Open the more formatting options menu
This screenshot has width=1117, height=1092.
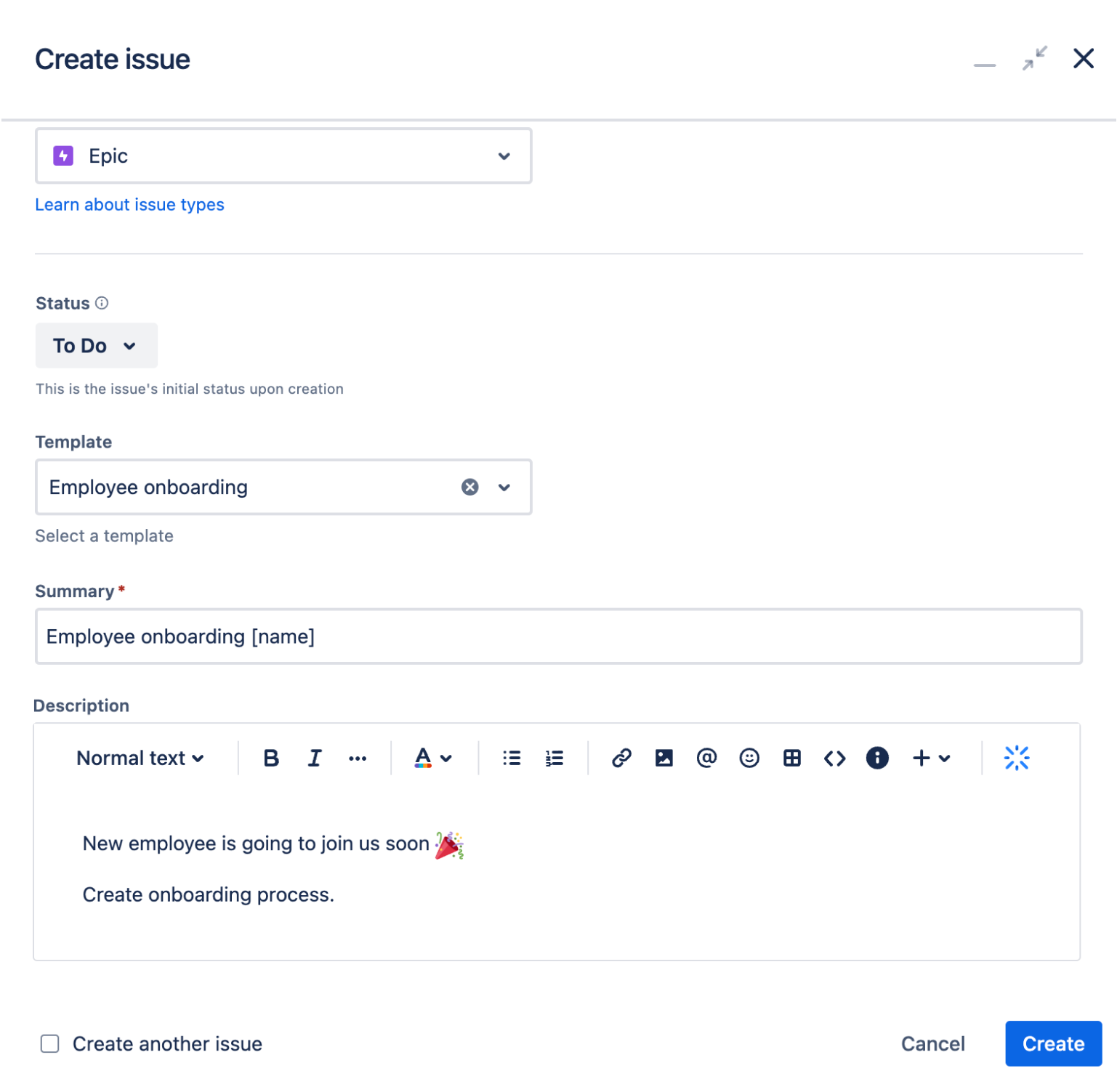pyautogui.click(x=357, y=758)
